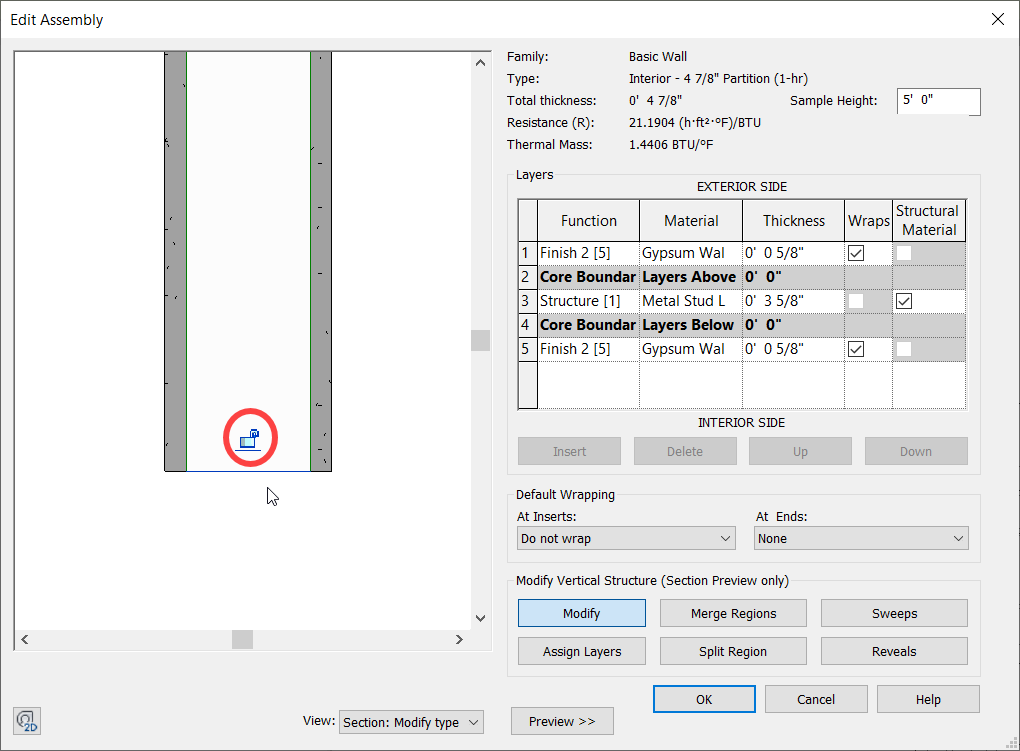Click the left gypsum layer in preview
The width and height of the screenshot is (1020, 751).
(x=176, y=260)
